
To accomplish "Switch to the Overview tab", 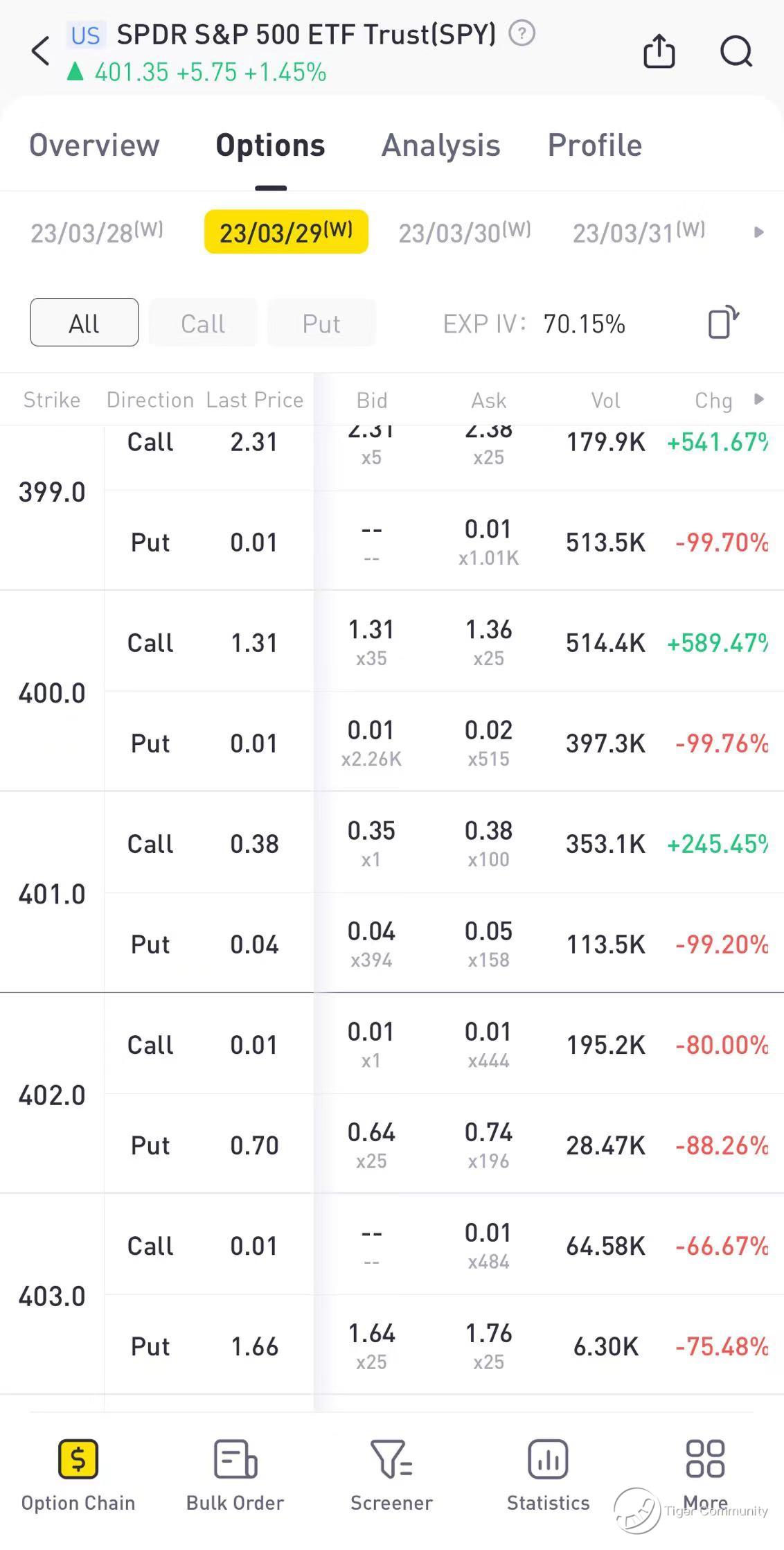I will (x=95, y=146).
